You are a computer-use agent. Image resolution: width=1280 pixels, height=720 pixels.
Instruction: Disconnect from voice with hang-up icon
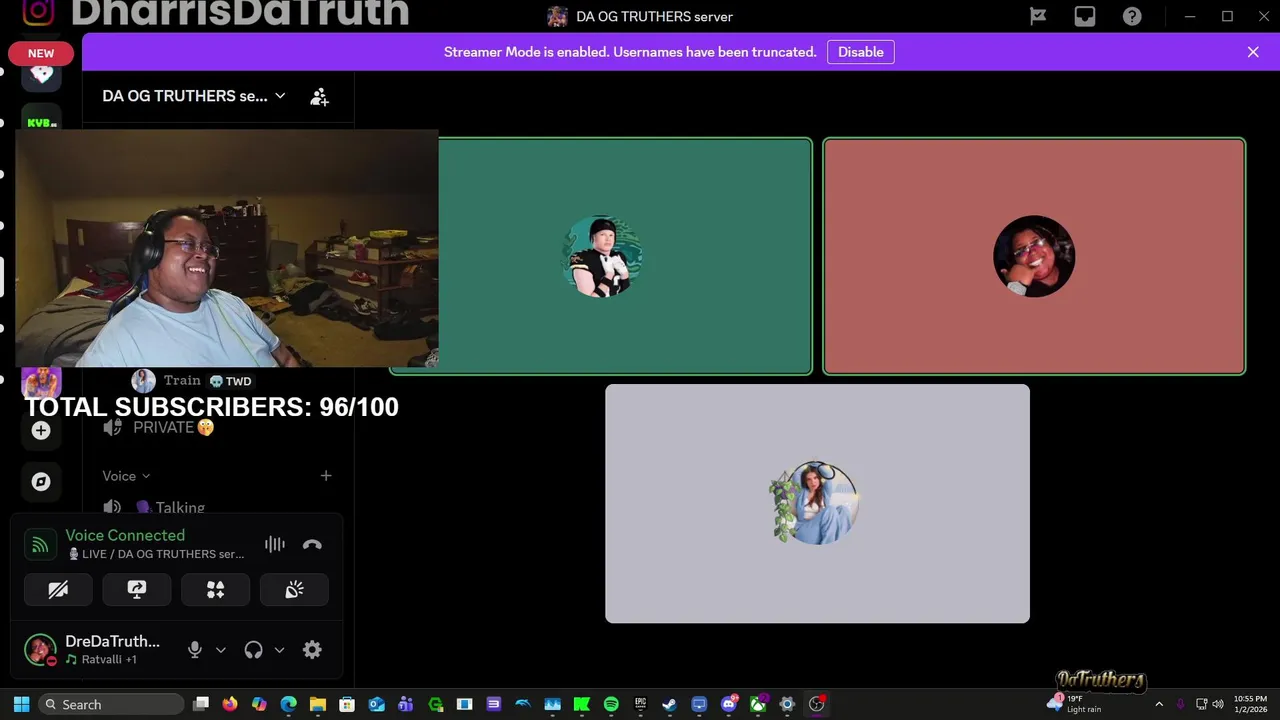tap(312, 544)
